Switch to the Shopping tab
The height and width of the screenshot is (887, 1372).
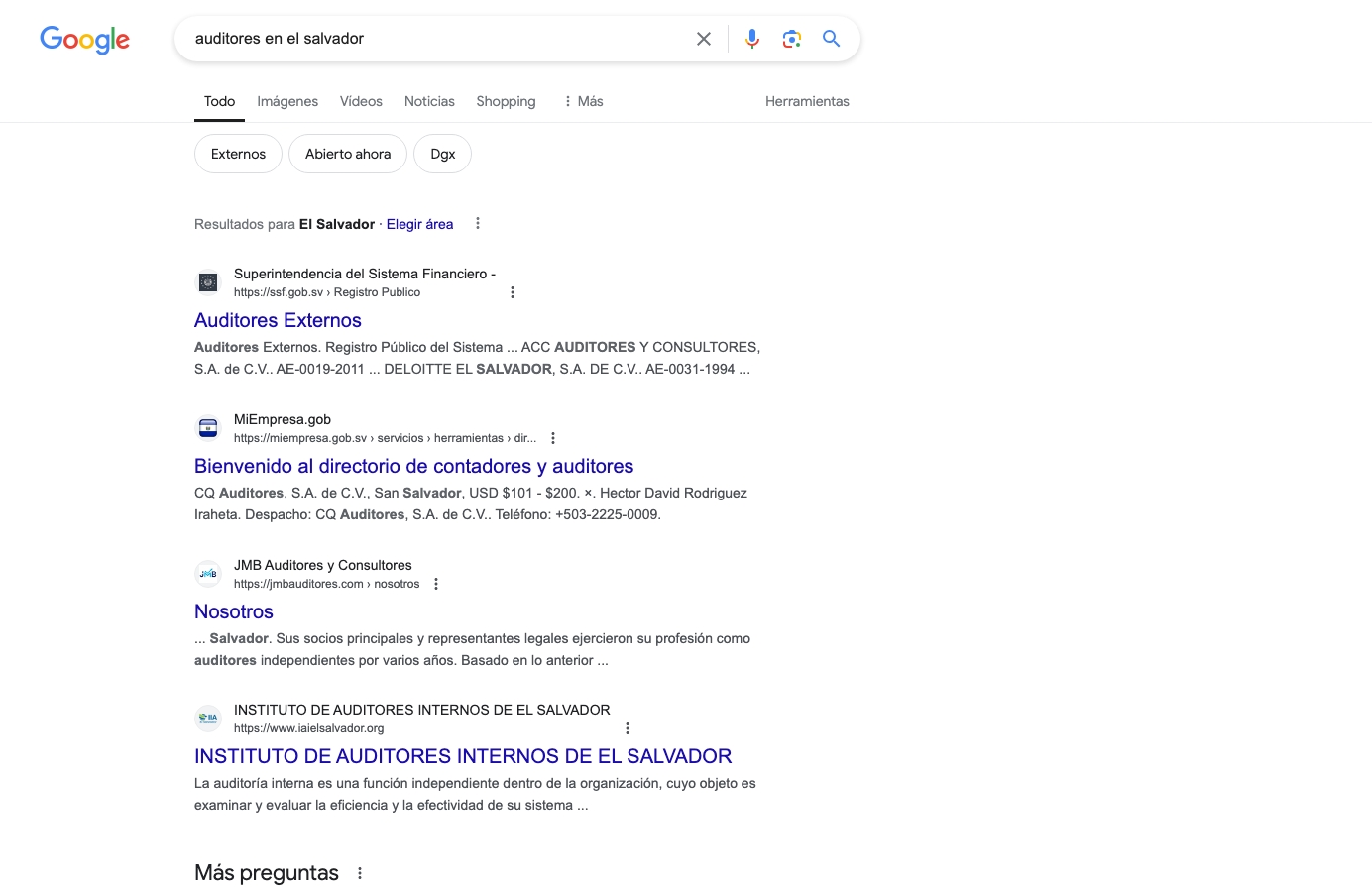click(x=506, y=101)
